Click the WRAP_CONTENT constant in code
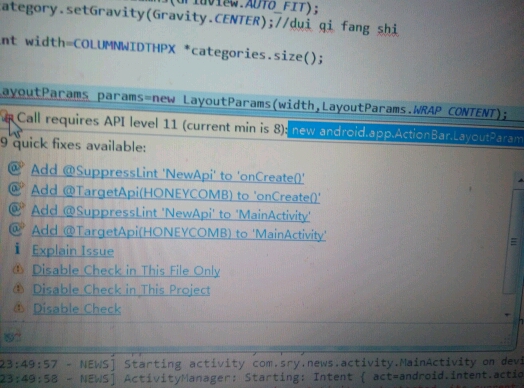 point(454,111)
